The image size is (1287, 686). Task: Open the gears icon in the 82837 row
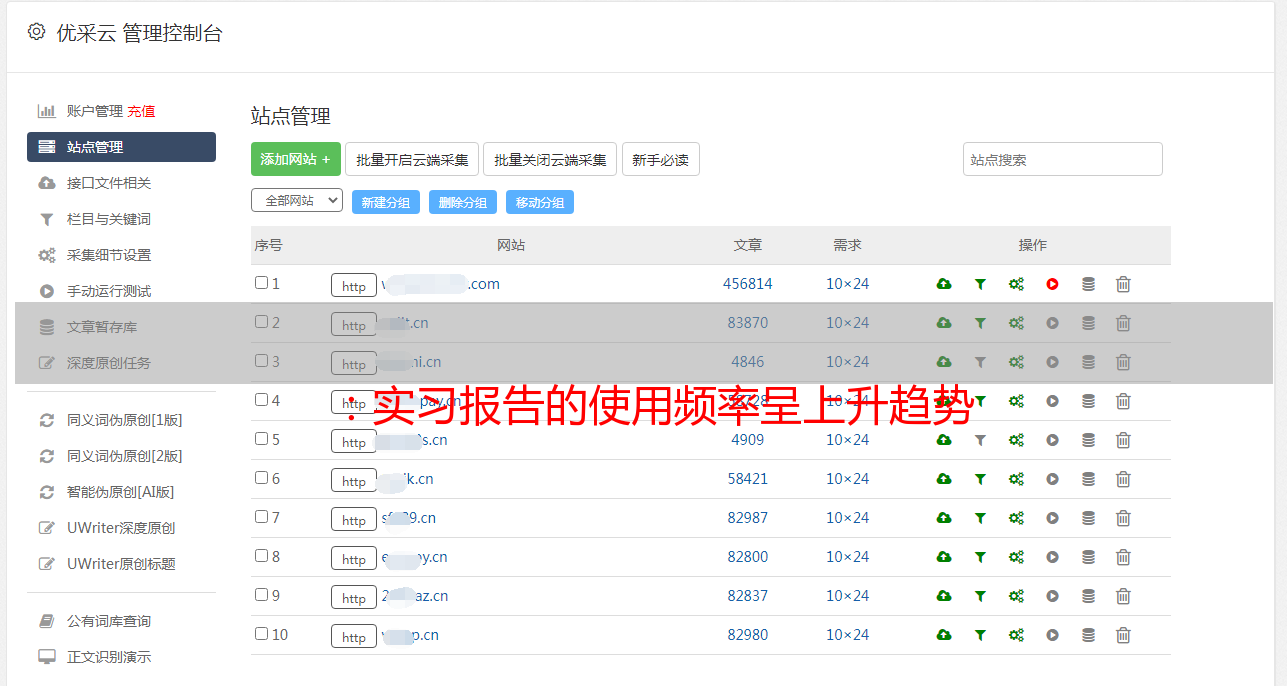coord(1016,596)
